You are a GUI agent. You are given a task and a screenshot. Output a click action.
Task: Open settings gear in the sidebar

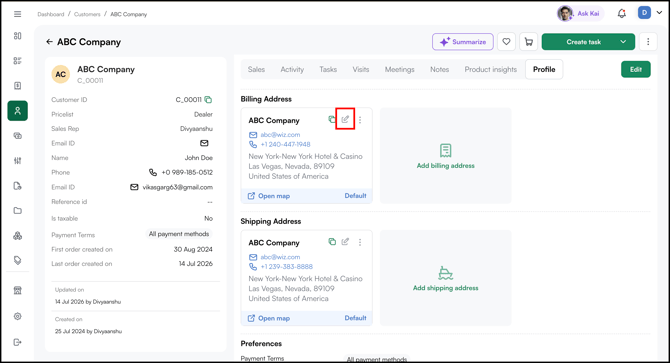[x=18, y=316]
